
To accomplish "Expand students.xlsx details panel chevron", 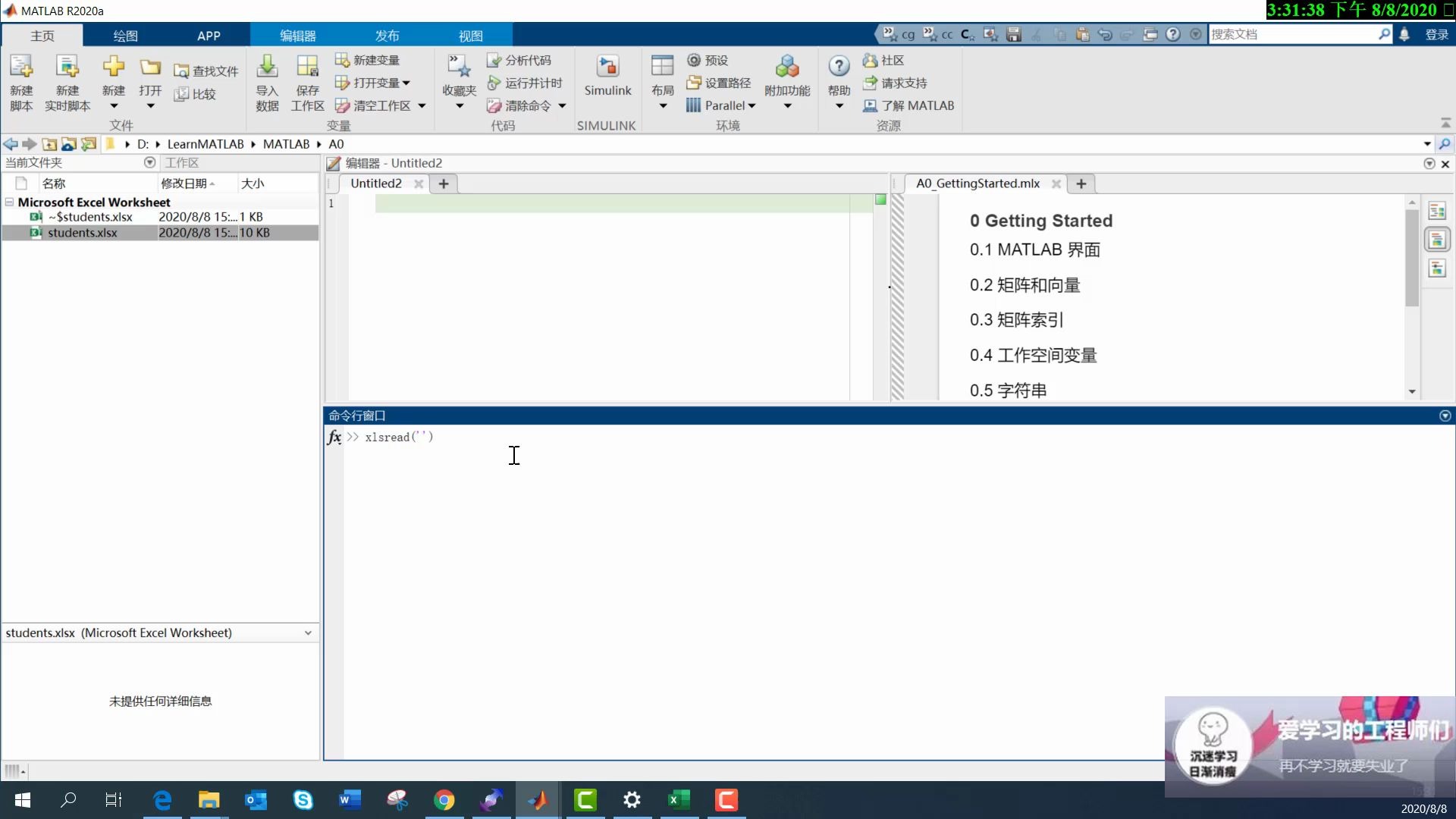I will tap(308, 632).
